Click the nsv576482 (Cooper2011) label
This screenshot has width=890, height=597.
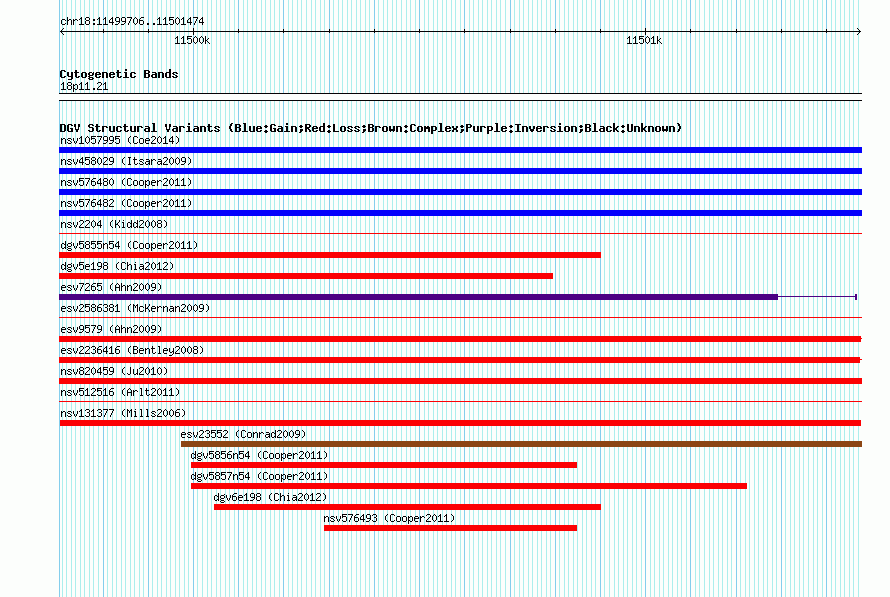click(126, 203)
